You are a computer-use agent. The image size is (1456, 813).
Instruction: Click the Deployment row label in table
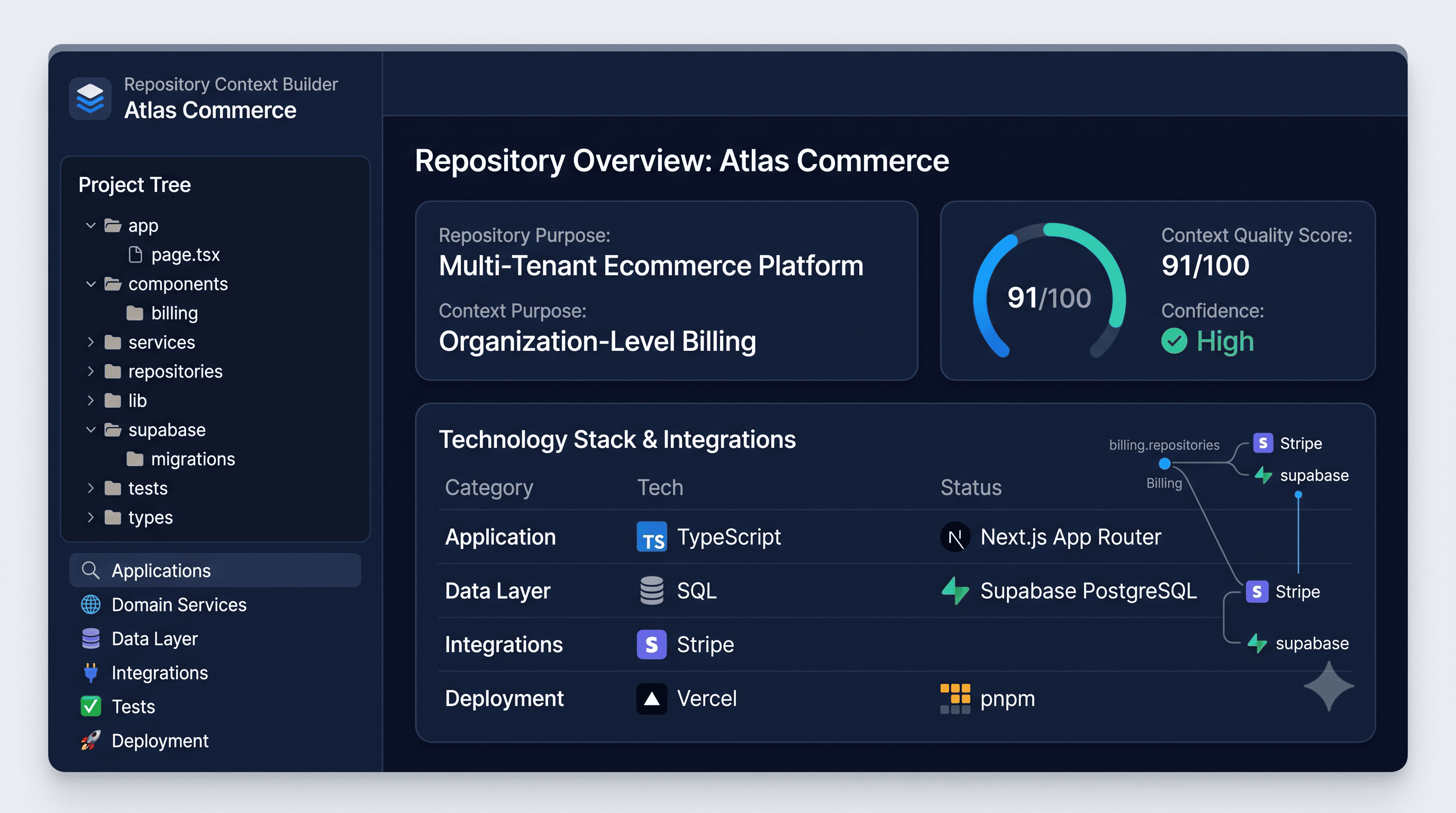(504, 698)
